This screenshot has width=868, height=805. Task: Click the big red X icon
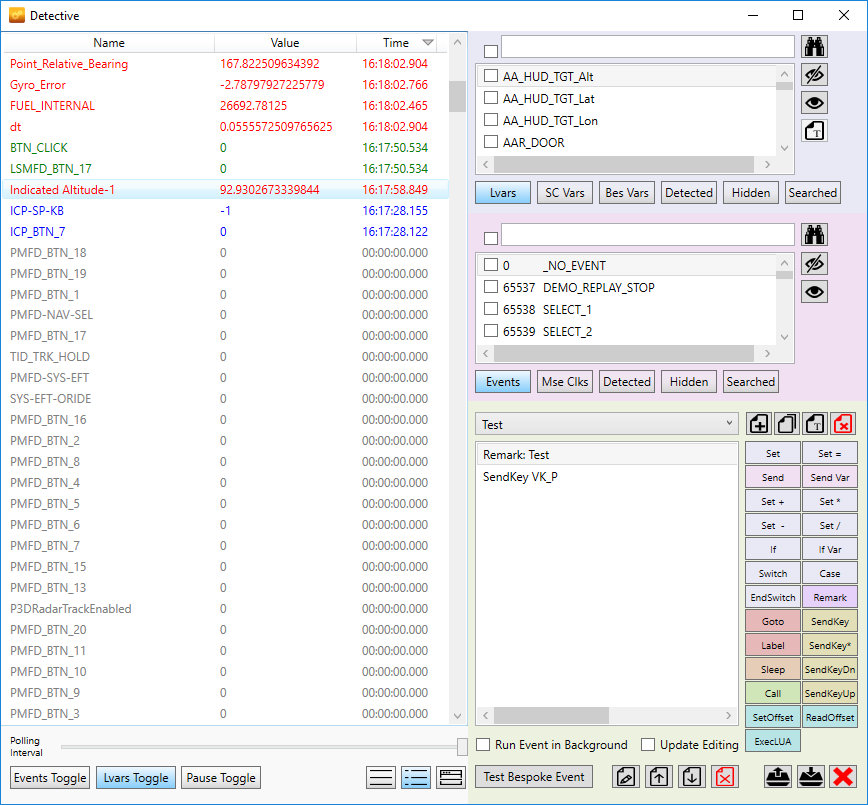(x=843, y=777)
